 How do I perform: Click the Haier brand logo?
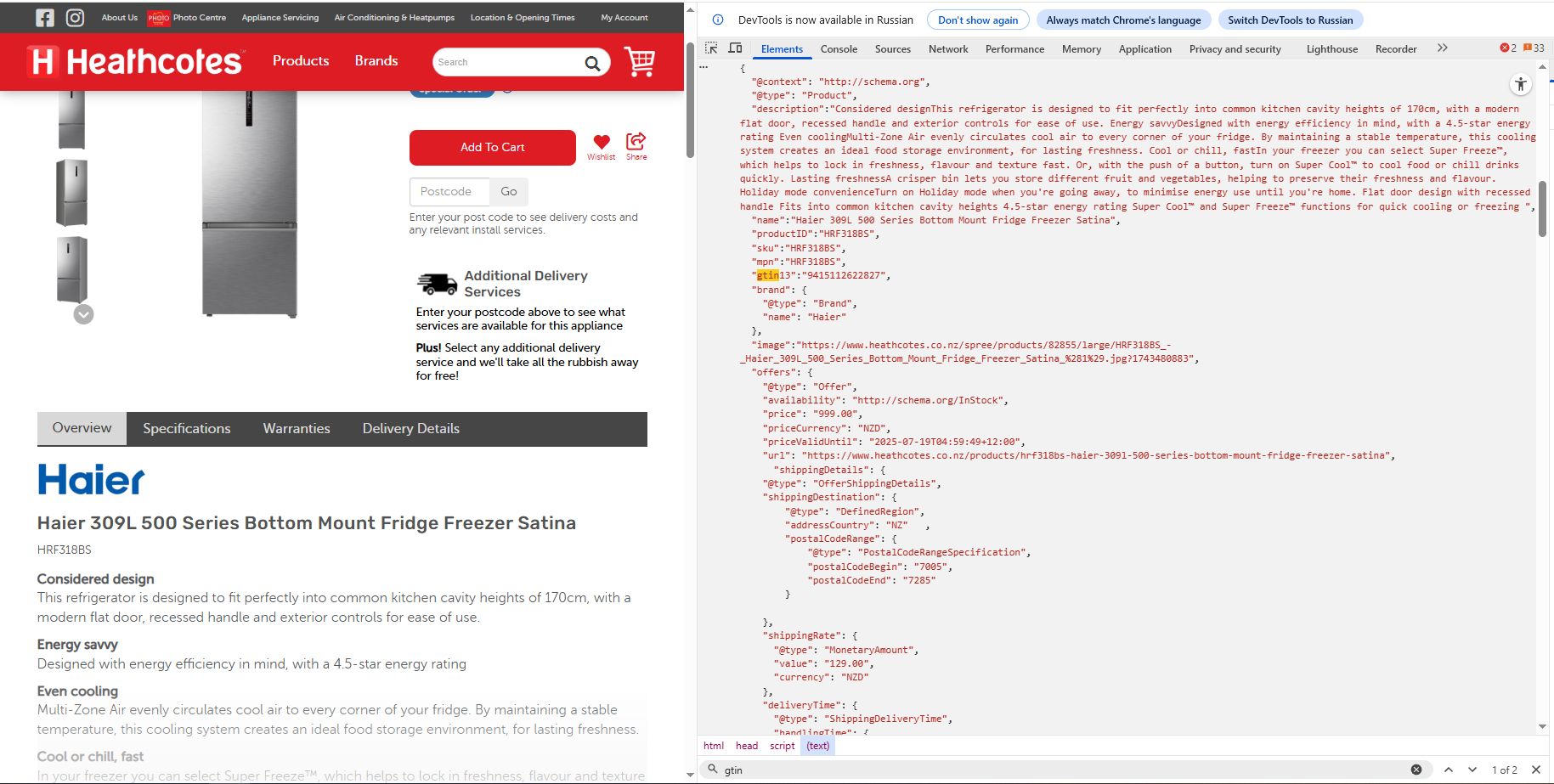pos(91,480)
